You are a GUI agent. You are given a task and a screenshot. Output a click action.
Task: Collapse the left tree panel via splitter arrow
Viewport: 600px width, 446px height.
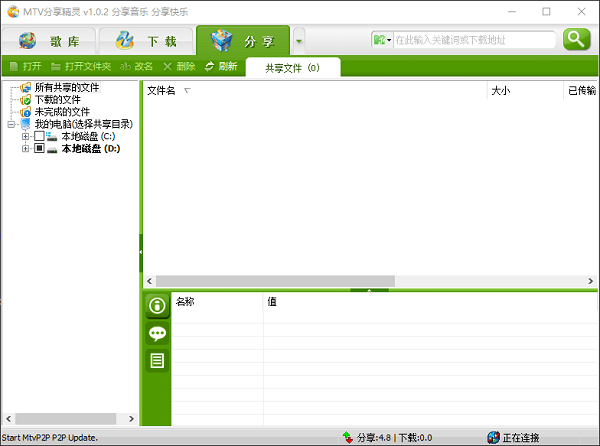coord(141,252)
